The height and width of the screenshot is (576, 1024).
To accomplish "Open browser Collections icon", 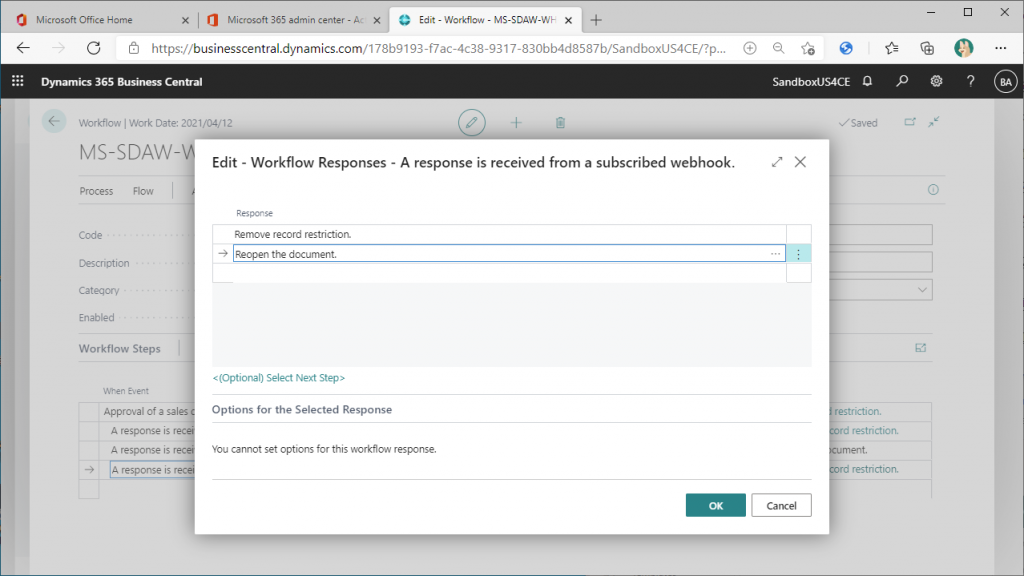I will click(x=927, y=48).
